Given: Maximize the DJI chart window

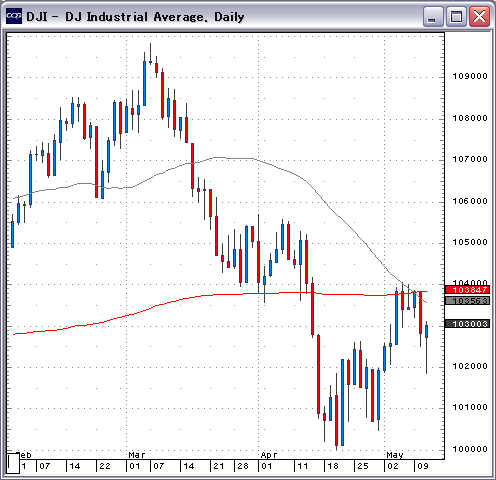Looking at the screenshot, I should pos(456,16).
